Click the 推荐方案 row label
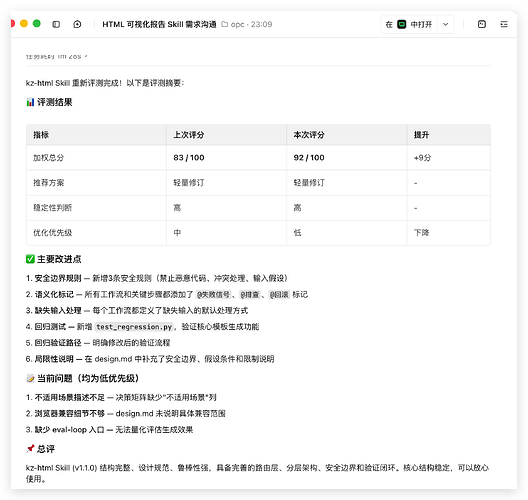This screenshot has width=528, height=500. (48, 182)
